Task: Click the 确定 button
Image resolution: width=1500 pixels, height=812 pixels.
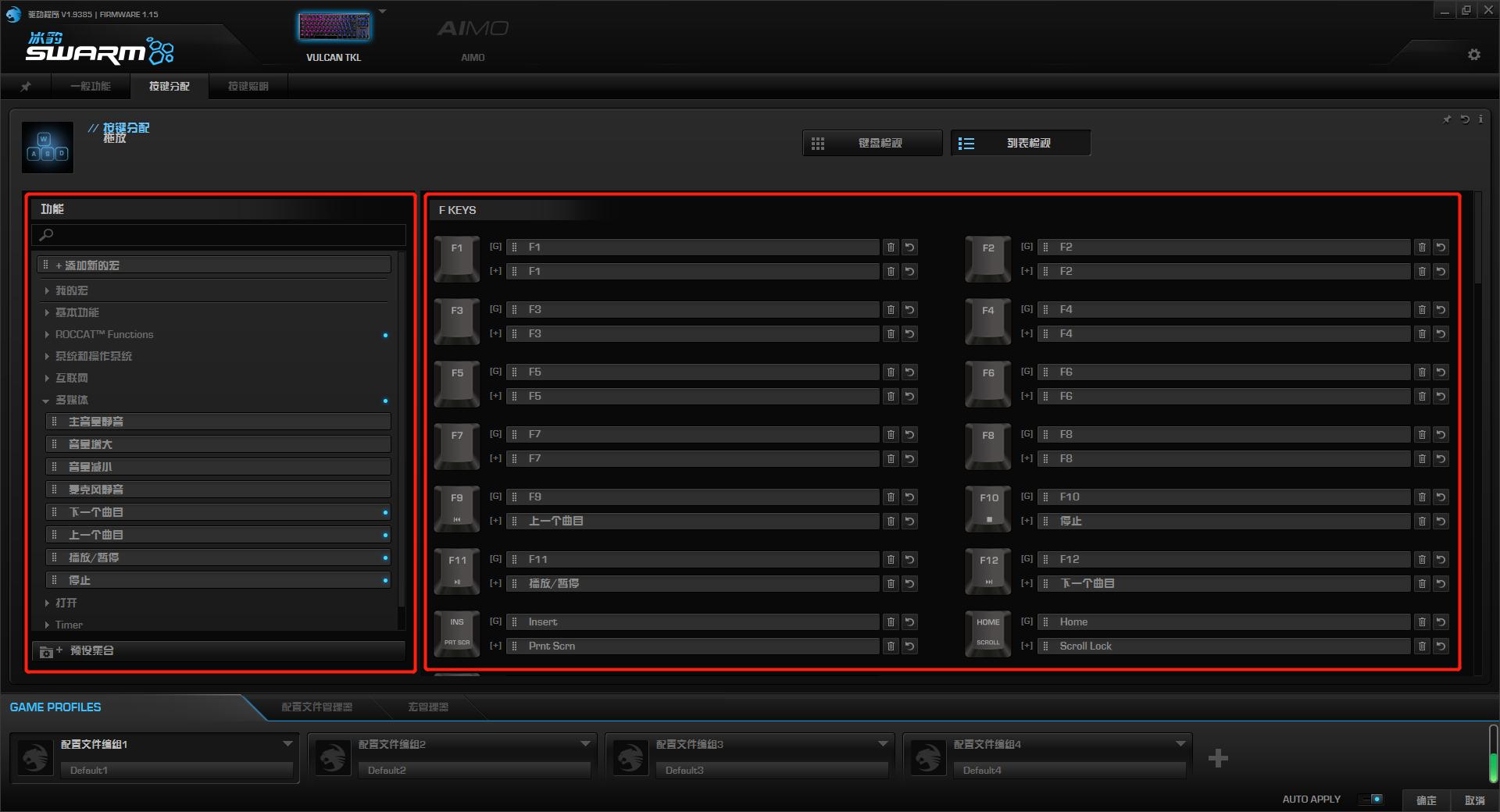Action: pyautogui.click(x=1426, y=800)
